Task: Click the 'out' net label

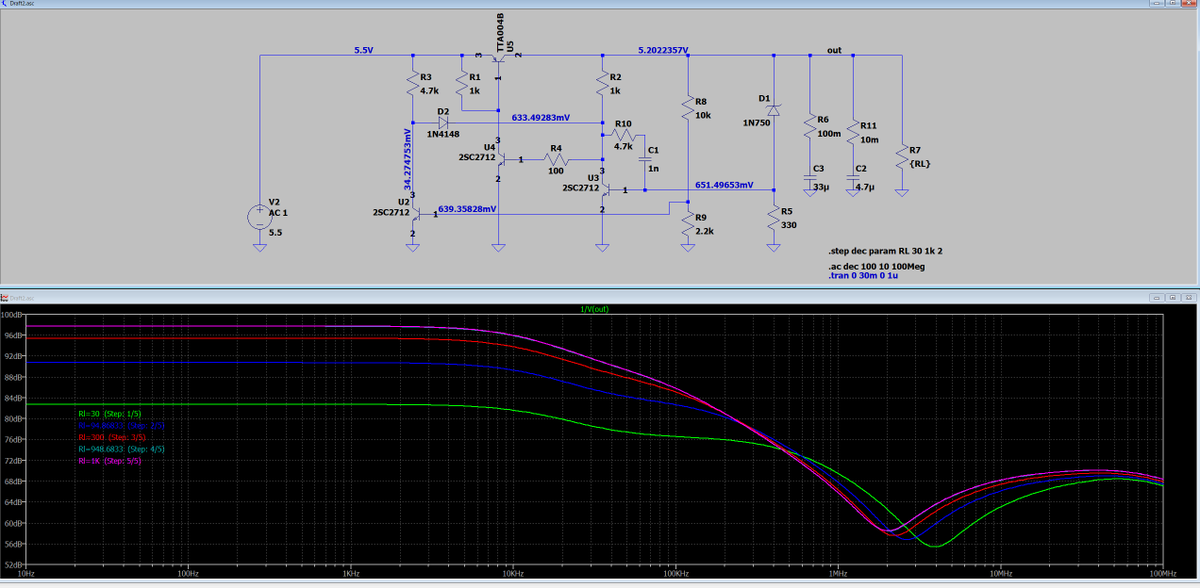Action: [835, 50]
